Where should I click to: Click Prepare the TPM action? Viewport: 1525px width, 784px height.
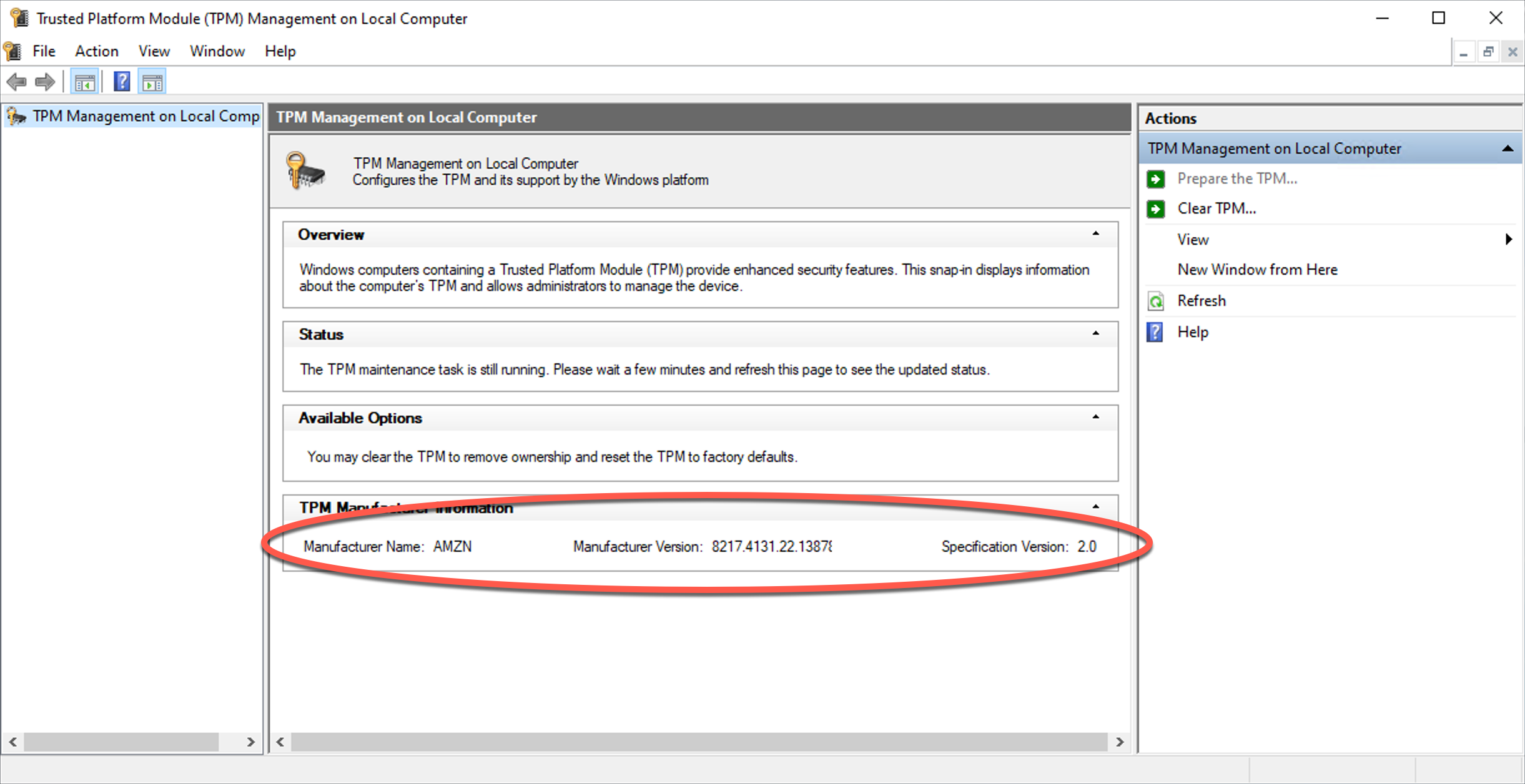(1236, 179)
